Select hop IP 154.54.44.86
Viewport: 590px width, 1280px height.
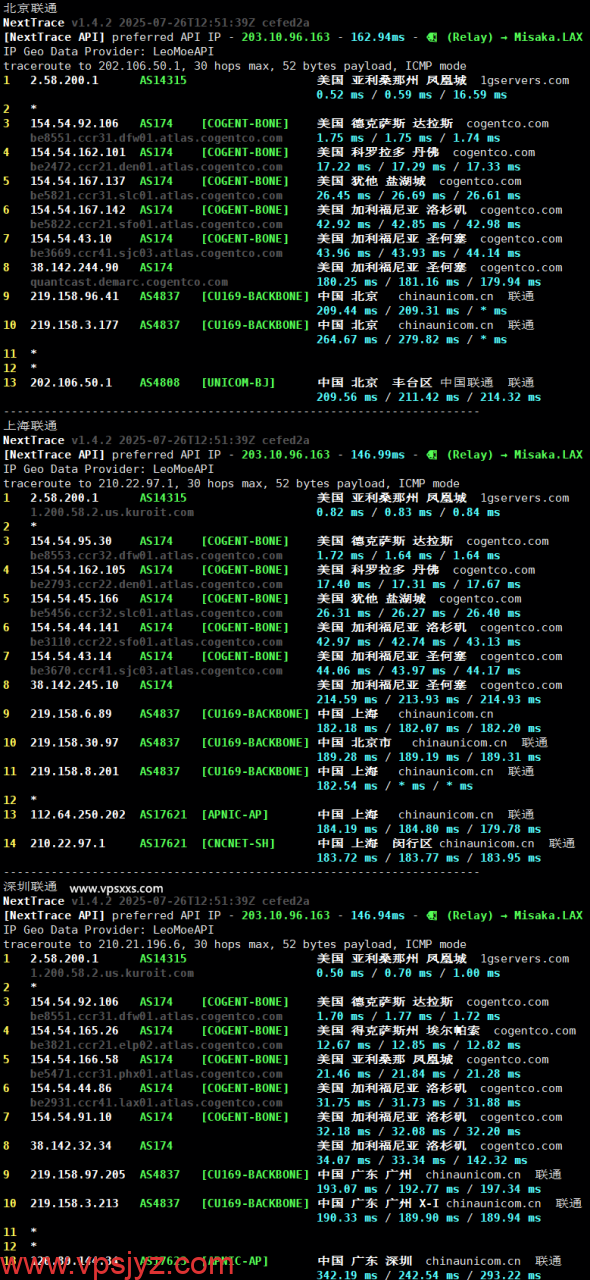(x=71, y=1088)
